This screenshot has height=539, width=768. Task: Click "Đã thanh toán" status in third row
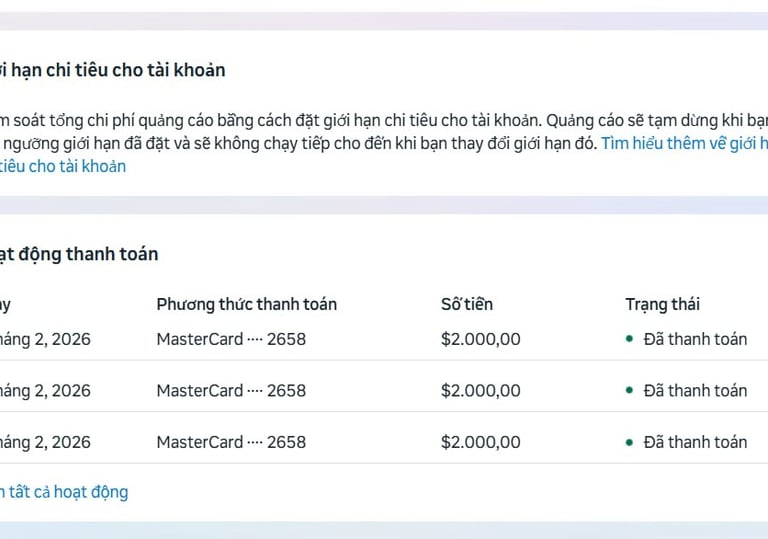(695, 442)
